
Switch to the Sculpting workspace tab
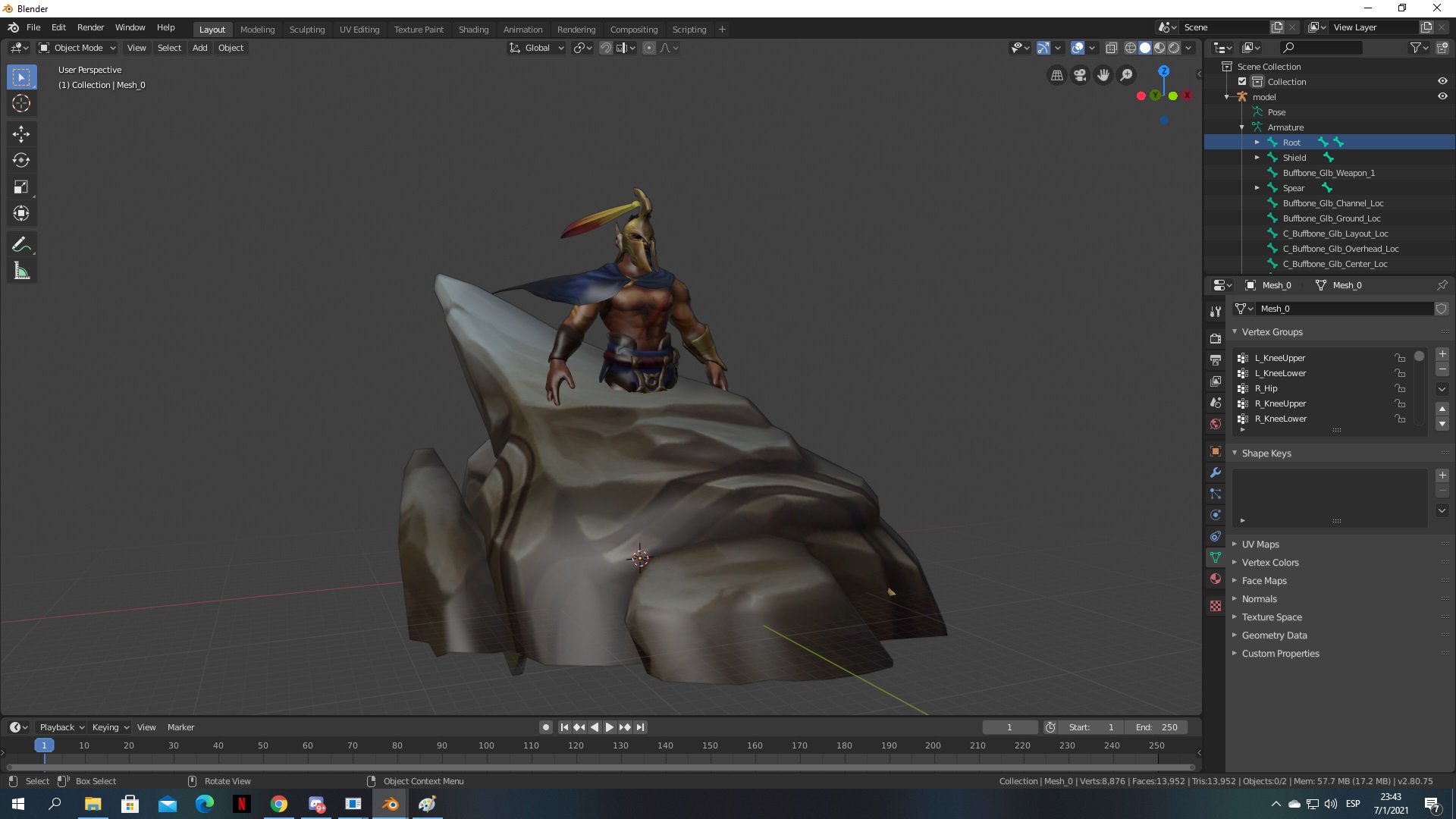point(306,30)
